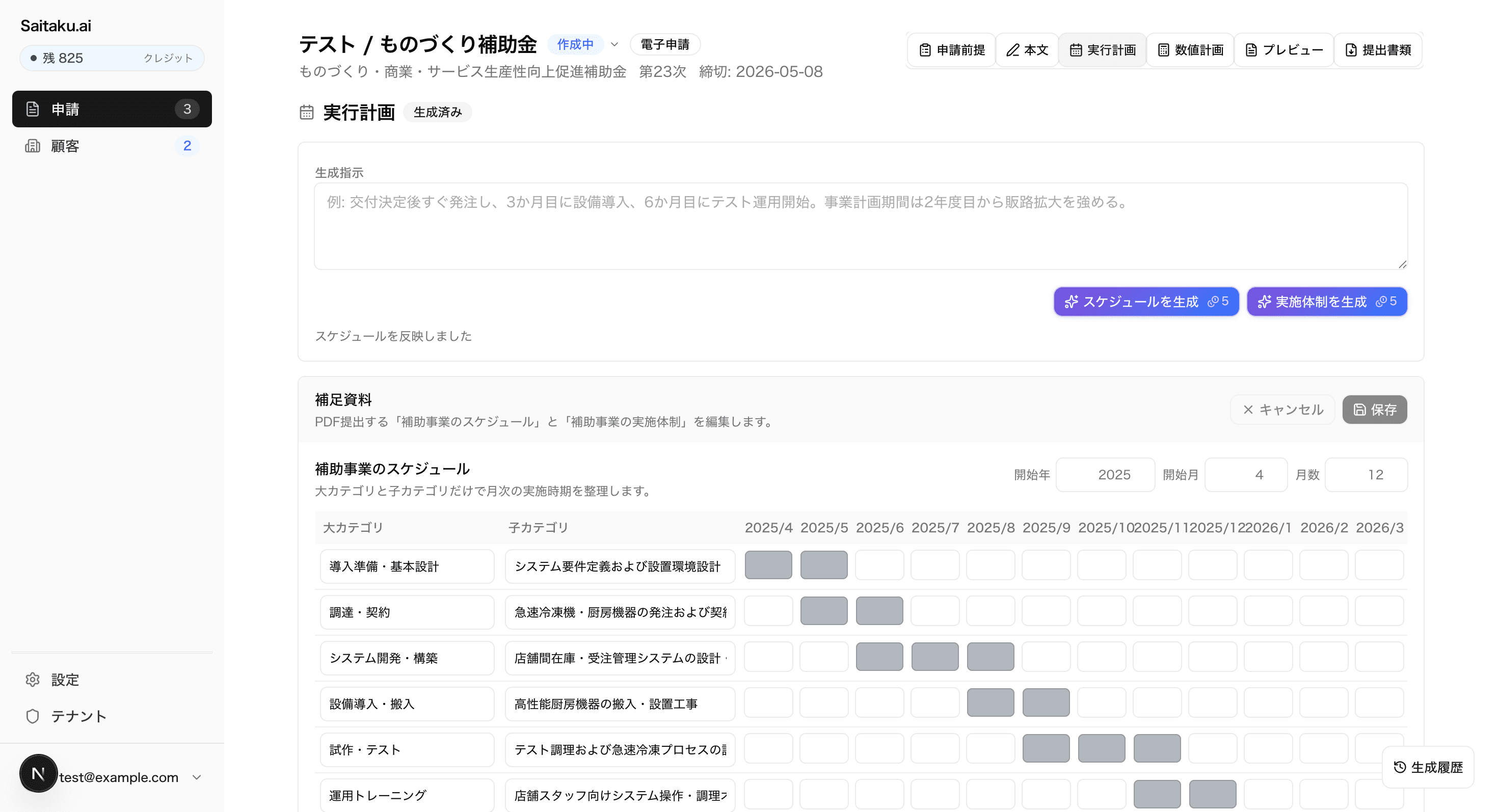Toggle 2025/5 cell for 導入準備・基本設計 row
Image resolution: width=1498 pixels, height=812 pixels.
pos(824,565)
